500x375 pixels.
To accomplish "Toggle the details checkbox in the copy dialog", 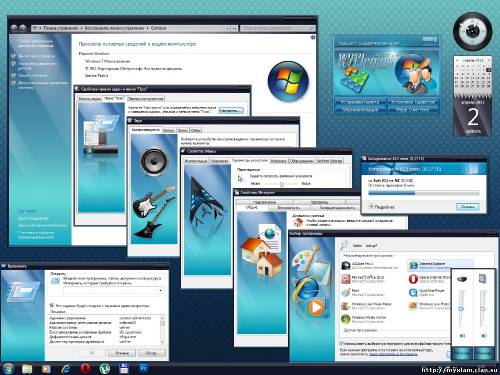I will (371, 207).
